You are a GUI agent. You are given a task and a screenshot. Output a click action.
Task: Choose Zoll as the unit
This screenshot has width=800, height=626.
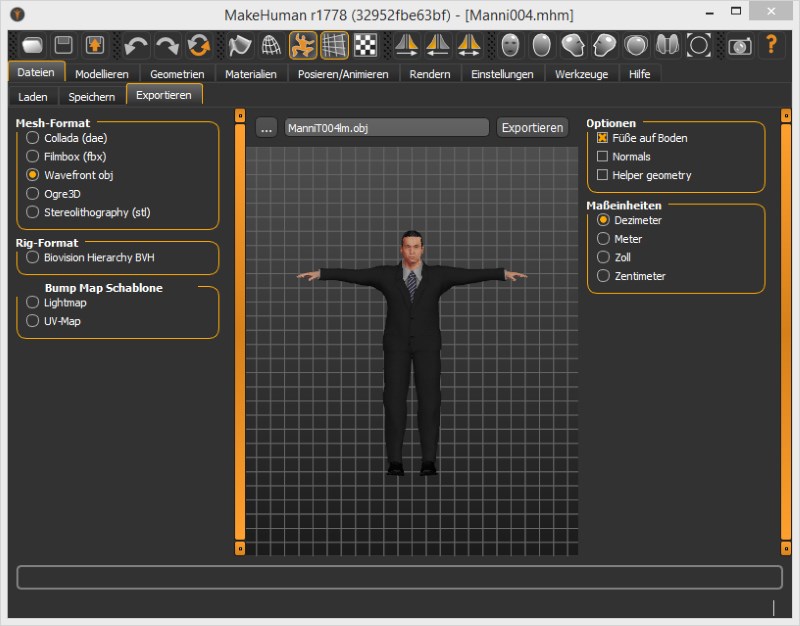(614, 257)
